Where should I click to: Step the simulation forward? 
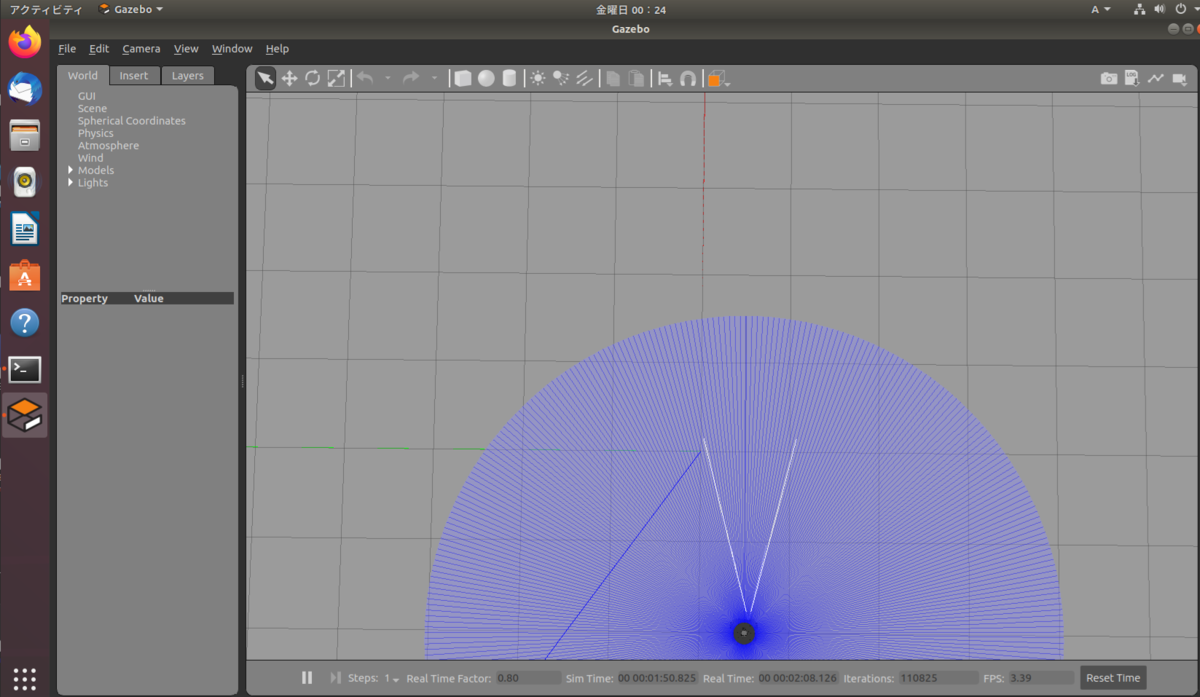tap(335, 678)
